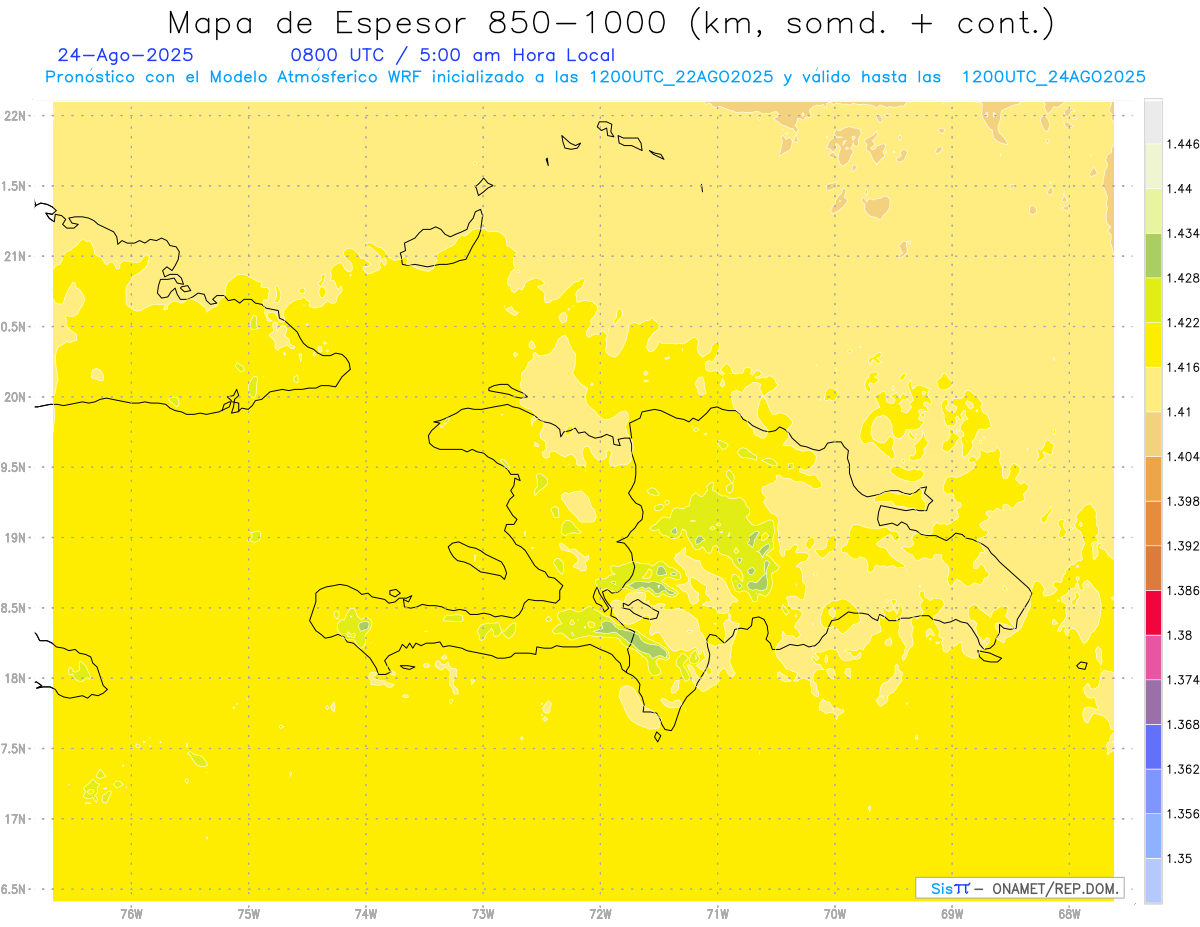The height and width of the screenshot is (927, 1200).
Task: Click the colorbar value '1.404'
Action: pos(1183,457)
